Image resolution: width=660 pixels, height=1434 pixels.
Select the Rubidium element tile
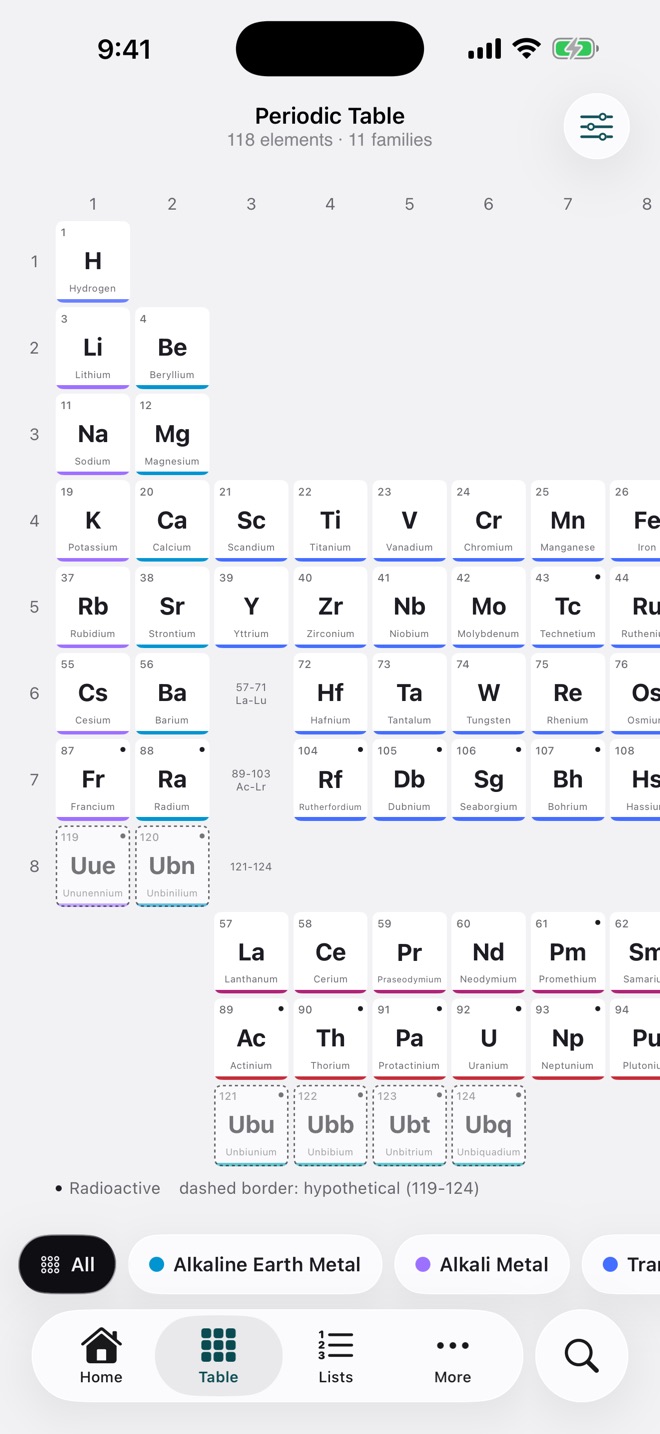pos(93,607)
